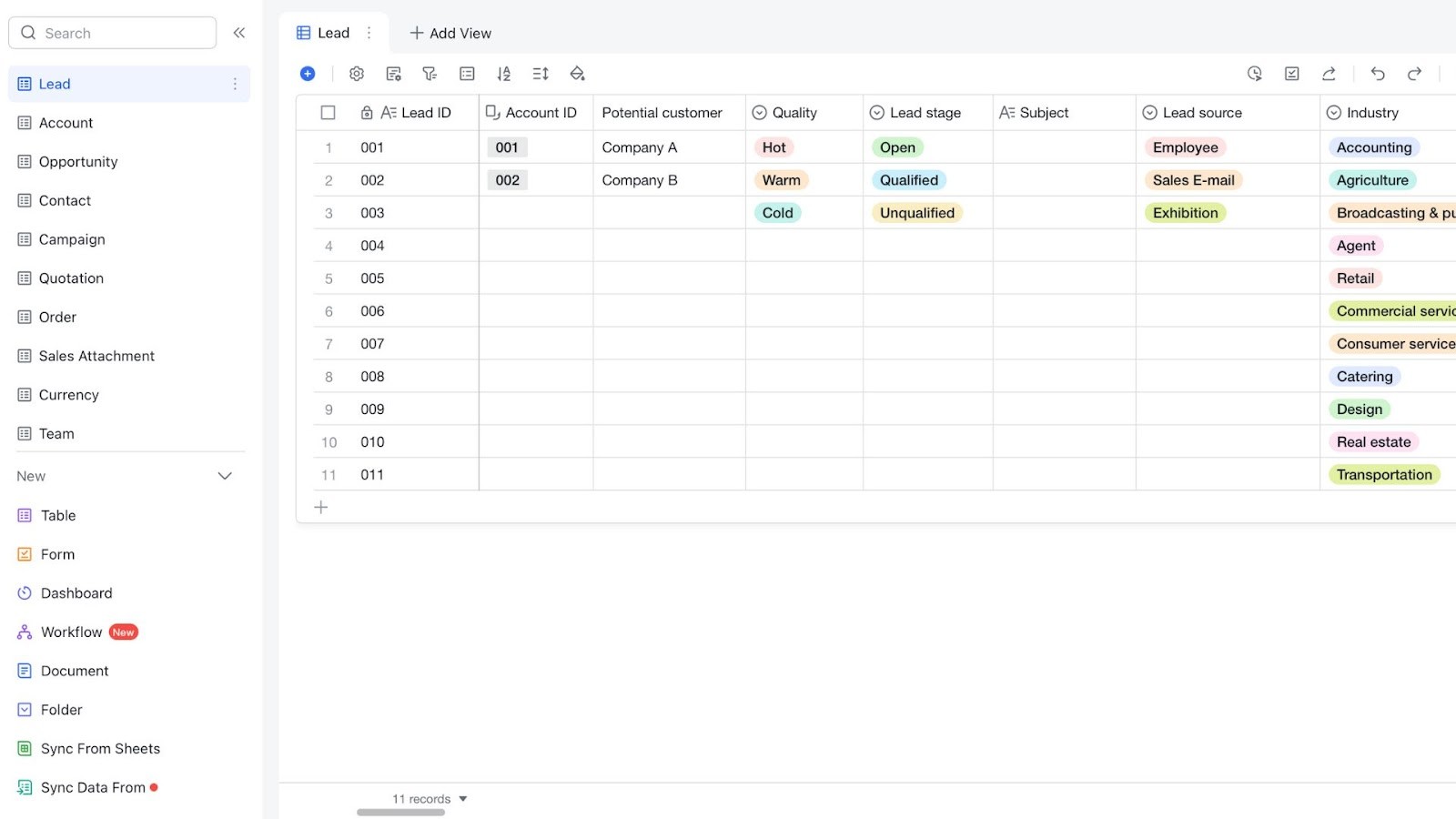
Task: Open the grid settings gear icon
Action: [x=357, y=74]
